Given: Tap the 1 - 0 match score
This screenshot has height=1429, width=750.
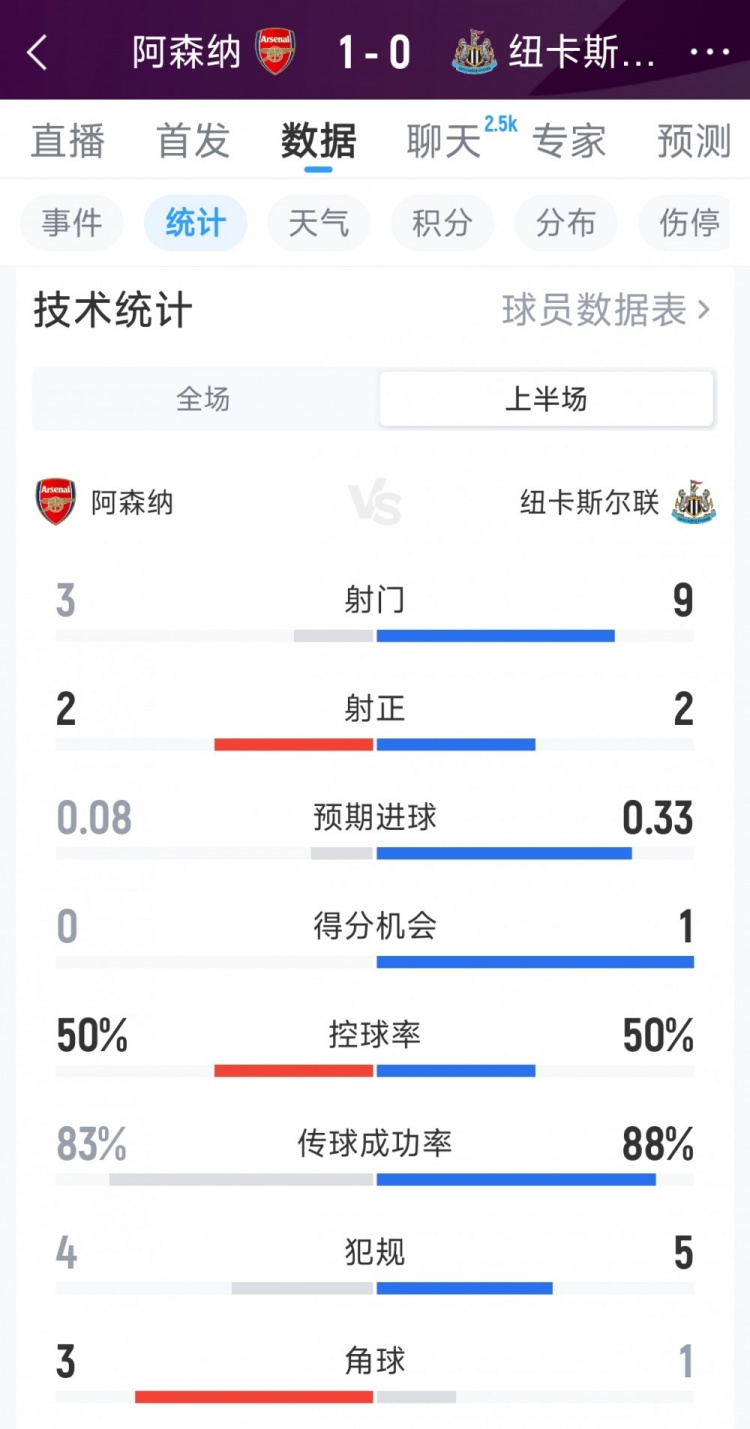Looking at the screenshot, I should (x=374, y=52).
